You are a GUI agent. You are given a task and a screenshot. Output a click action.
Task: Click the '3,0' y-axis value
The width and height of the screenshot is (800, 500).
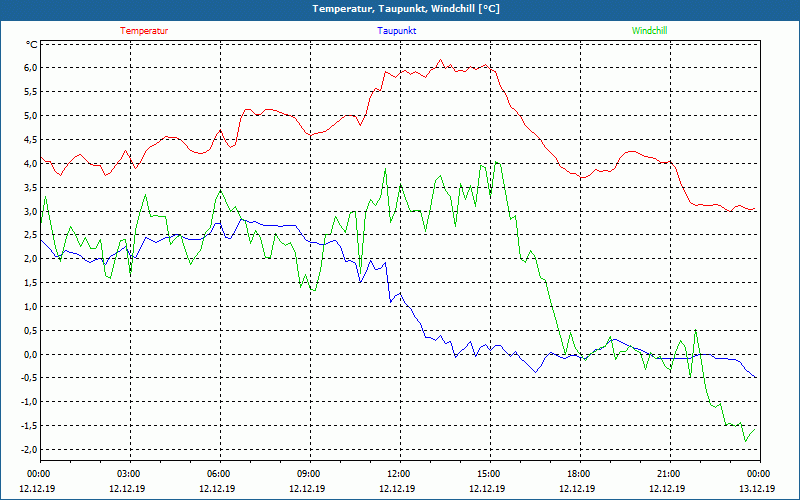tap(31, 212)
